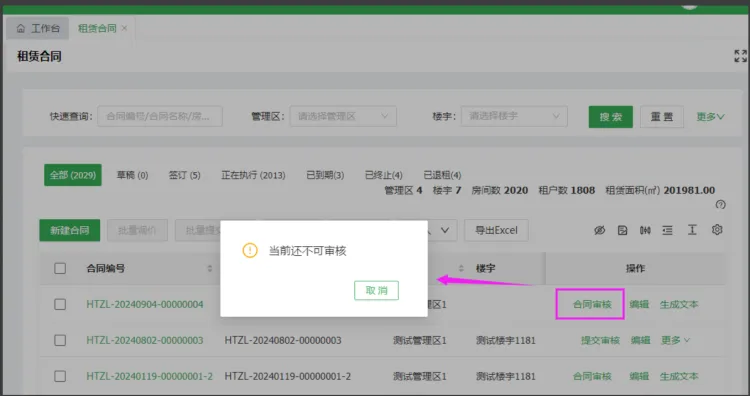Select the 已终止(4) tab
750x396 pixels.
tap(384, 175)
